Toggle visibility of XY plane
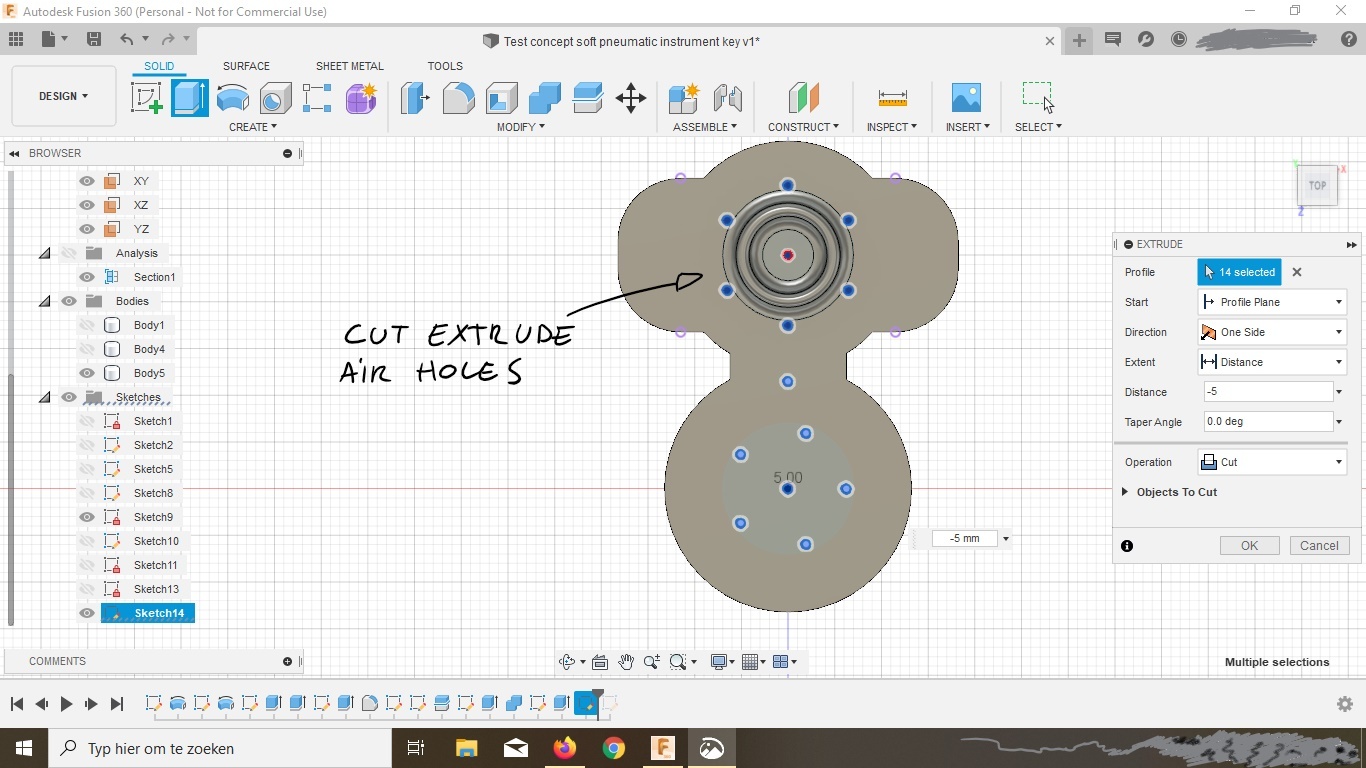This screenshot has height=768, width=1366. click(87, 181)
